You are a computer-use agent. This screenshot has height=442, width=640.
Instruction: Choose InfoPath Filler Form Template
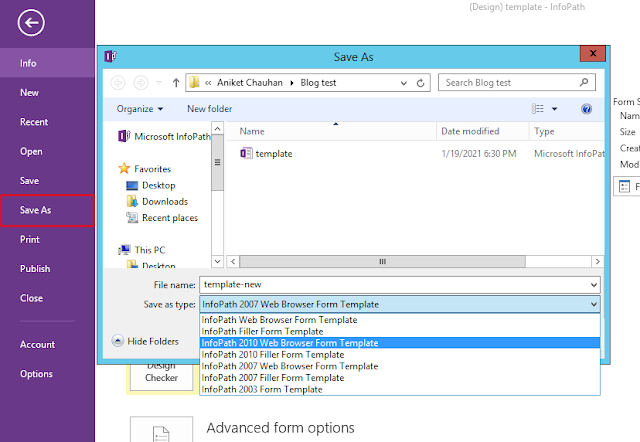coord(400,331)
